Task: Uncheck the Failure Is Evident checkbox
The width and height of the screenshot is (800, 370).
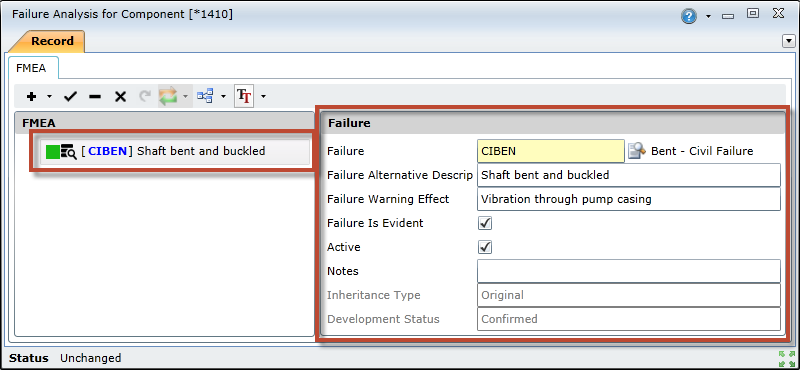Action: click(485, 223)
